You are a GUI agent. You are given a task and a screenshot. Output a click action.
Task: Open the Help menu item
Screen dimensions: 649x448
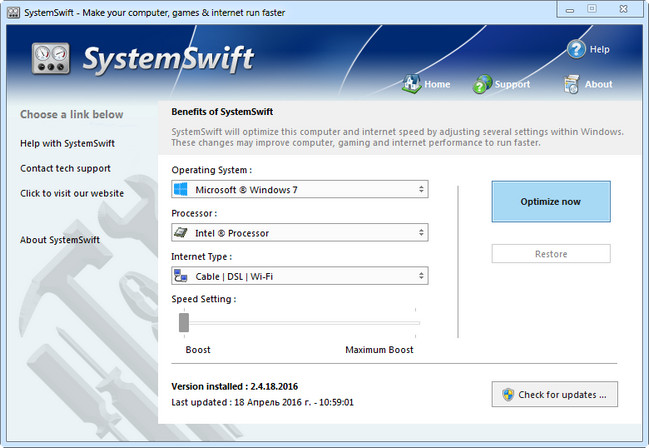tap(588, 49)
